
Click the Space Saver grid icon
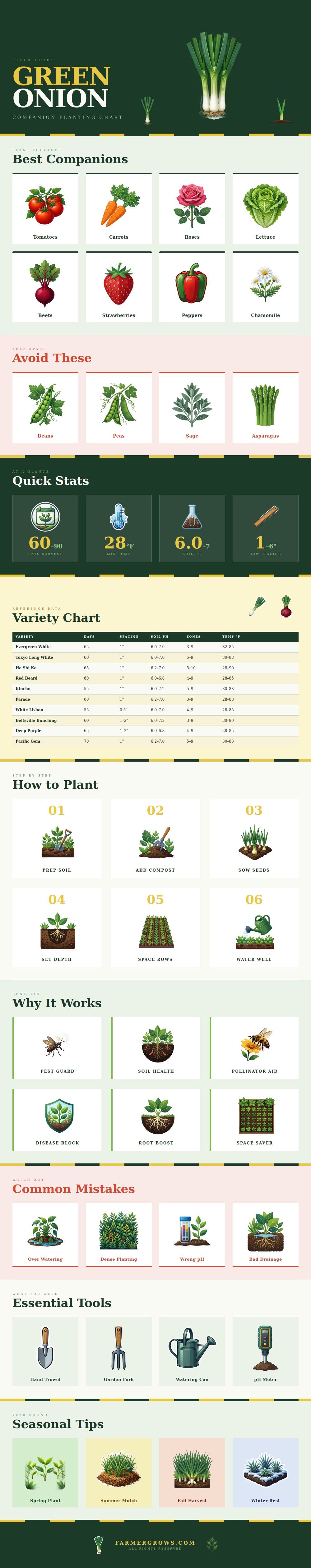[x=256, y=1116]
